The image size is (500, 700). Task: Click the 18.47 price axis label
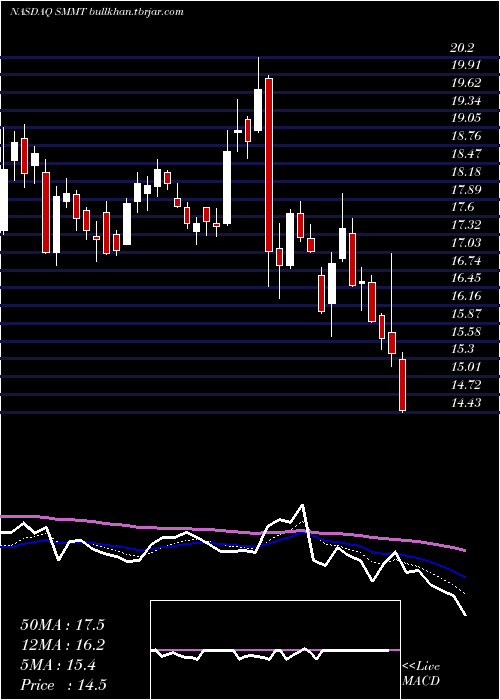466,154
